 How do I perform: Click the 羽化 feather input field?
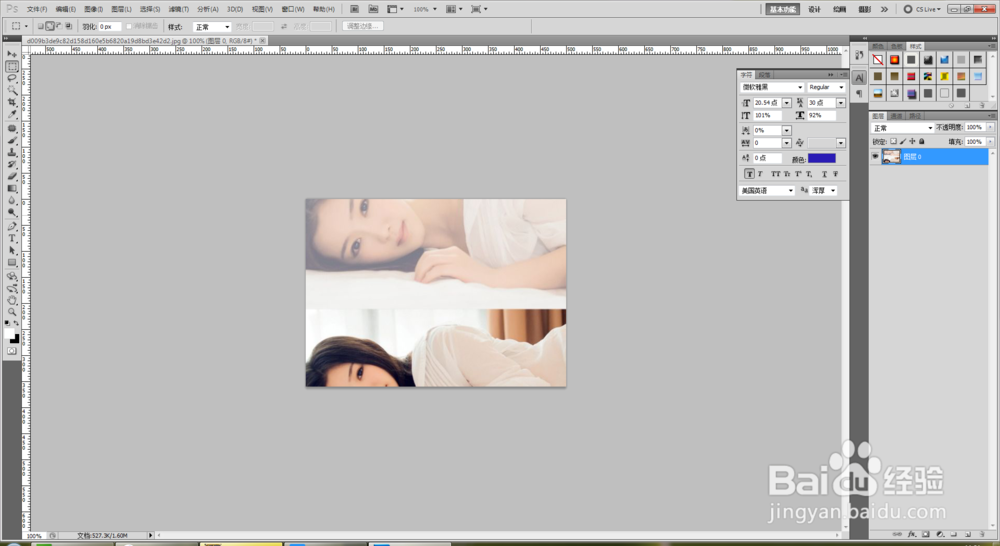[x=108, y=27]
